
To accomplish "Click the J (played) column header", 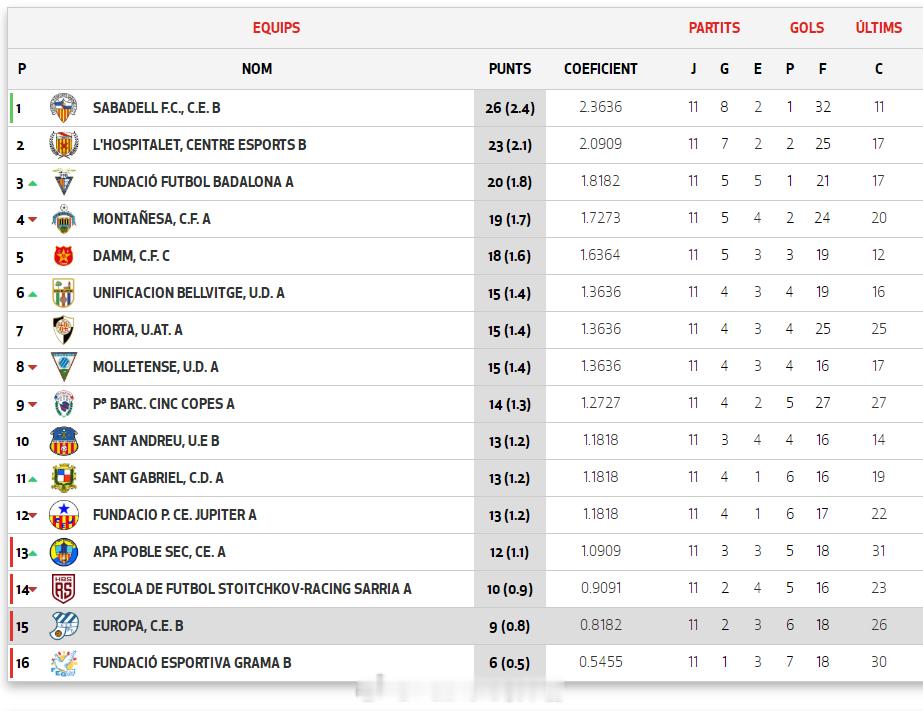I will point(693,69).
